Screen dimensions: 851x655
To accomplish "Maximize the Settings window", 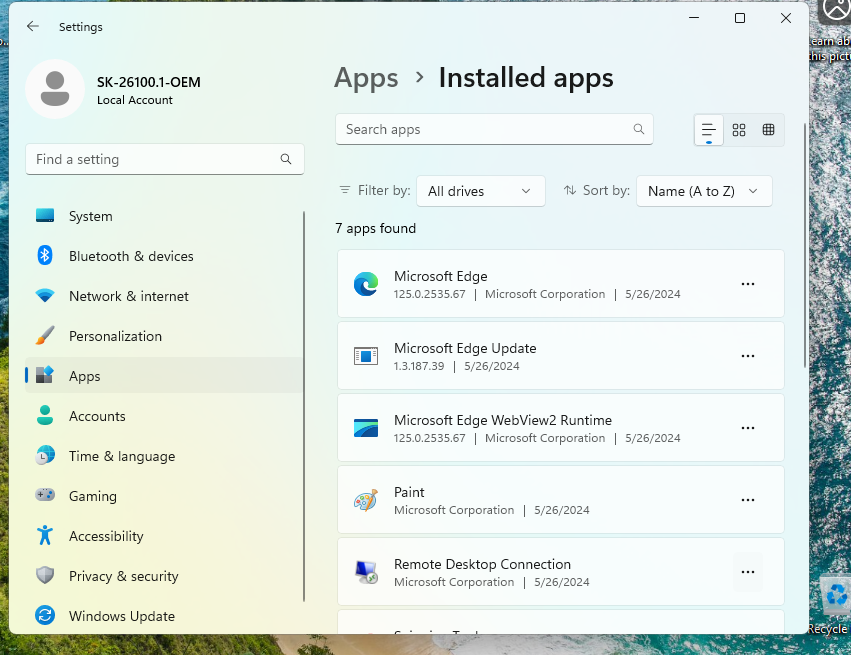I will click(x=740, y=18).
